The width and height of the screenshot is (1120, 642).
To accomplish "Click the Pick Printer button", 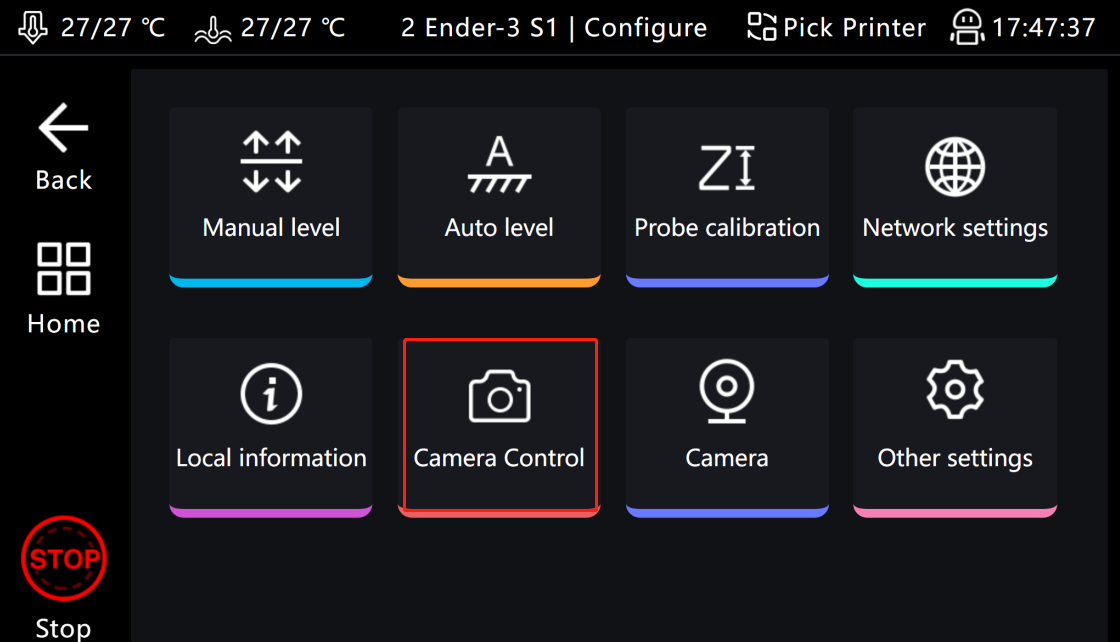I will tap(836, 27).
